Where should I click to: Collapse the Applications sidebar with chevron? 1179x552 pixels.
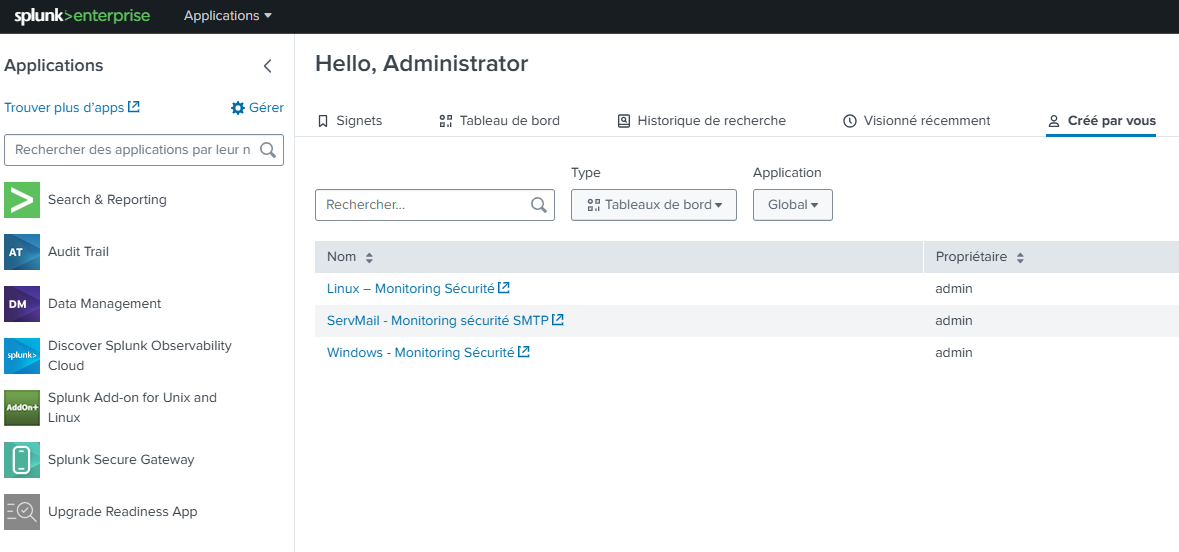pos(268,65)
